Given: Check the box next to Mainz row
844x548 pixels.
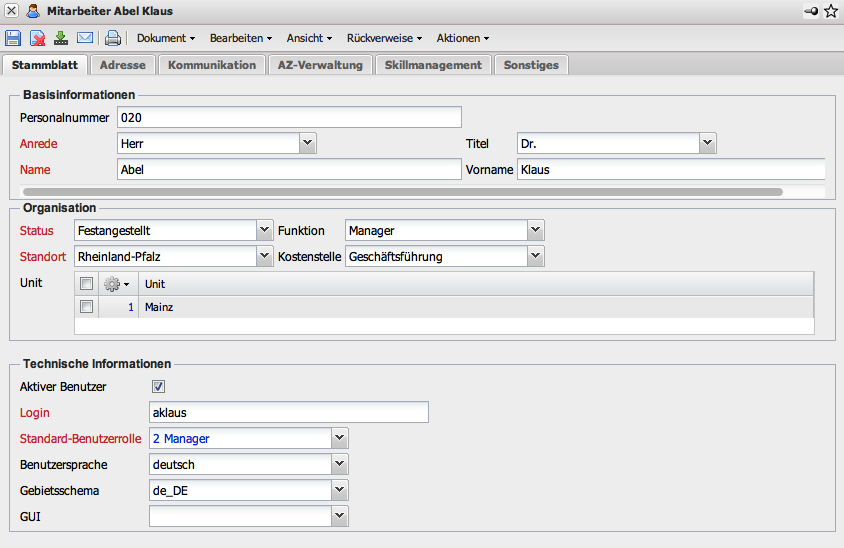Looking at the screenshot, I should (x=86, y=307).
